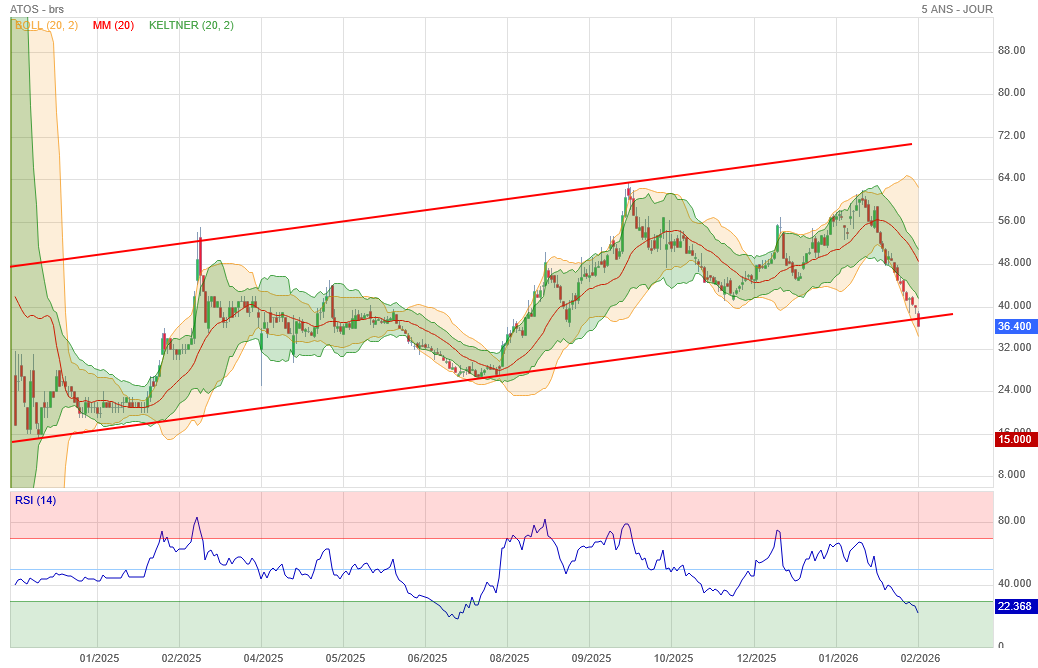Click the 40.000 price axis label
Image resolution: width=1038 pixels, height=668 pixels.
pyautogui.click(x=1014, y=306)
